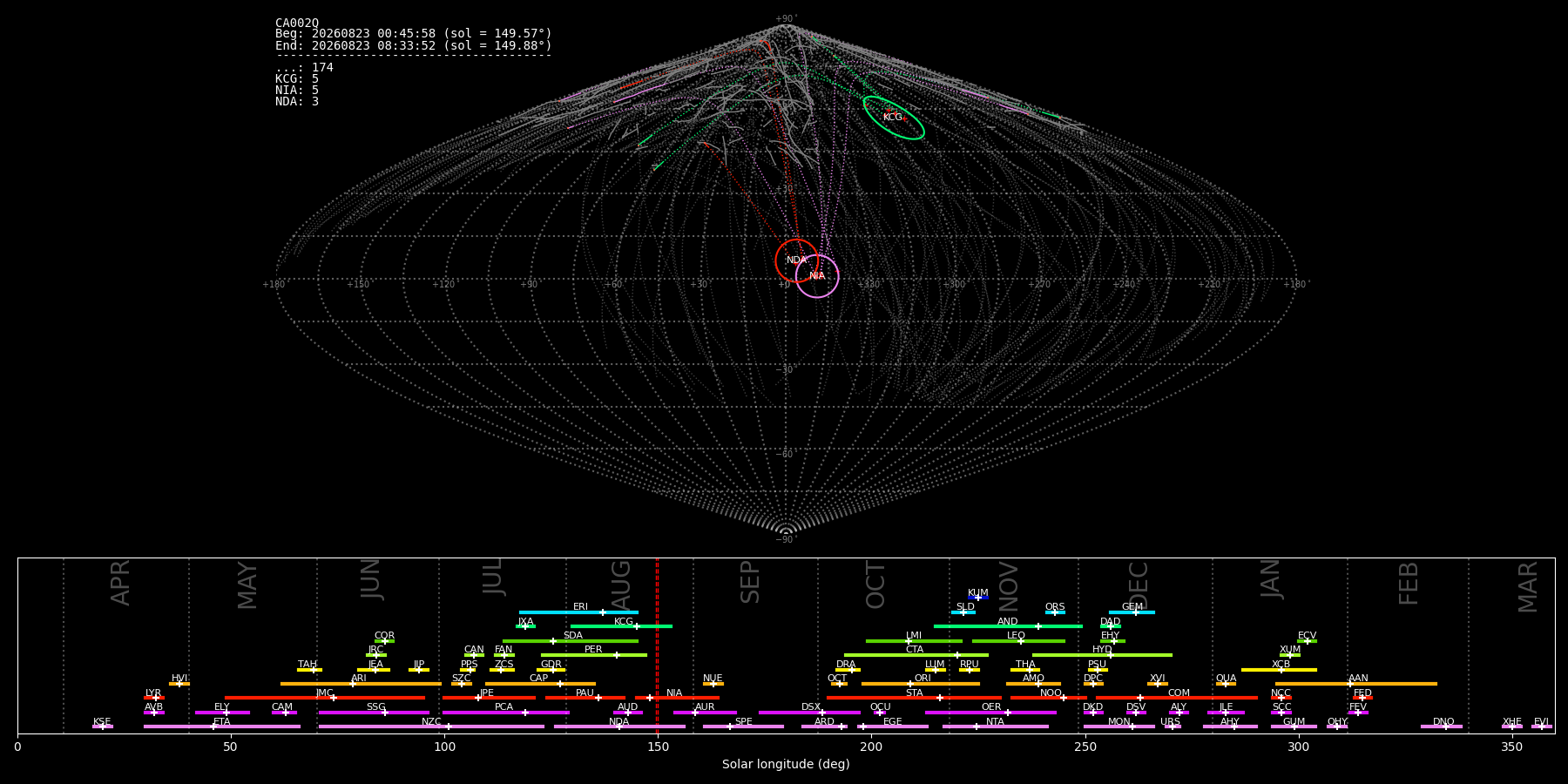This screenshot has height=784, width=1568.
Task: Click the CA002Q station header text
Action: click(297, 23)
